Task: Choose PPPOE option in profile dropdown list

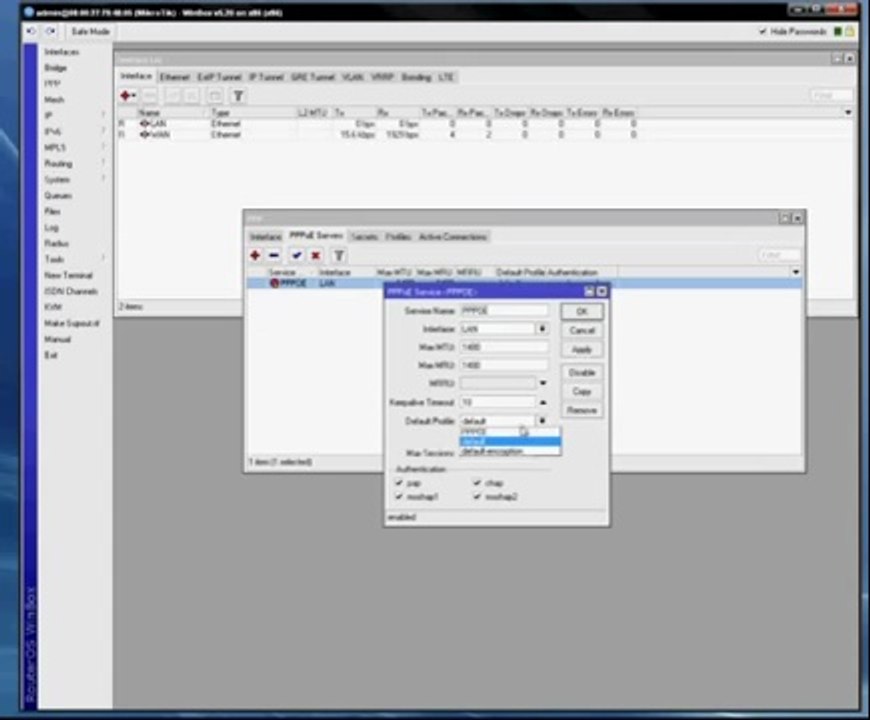Action: coord(510,432)
